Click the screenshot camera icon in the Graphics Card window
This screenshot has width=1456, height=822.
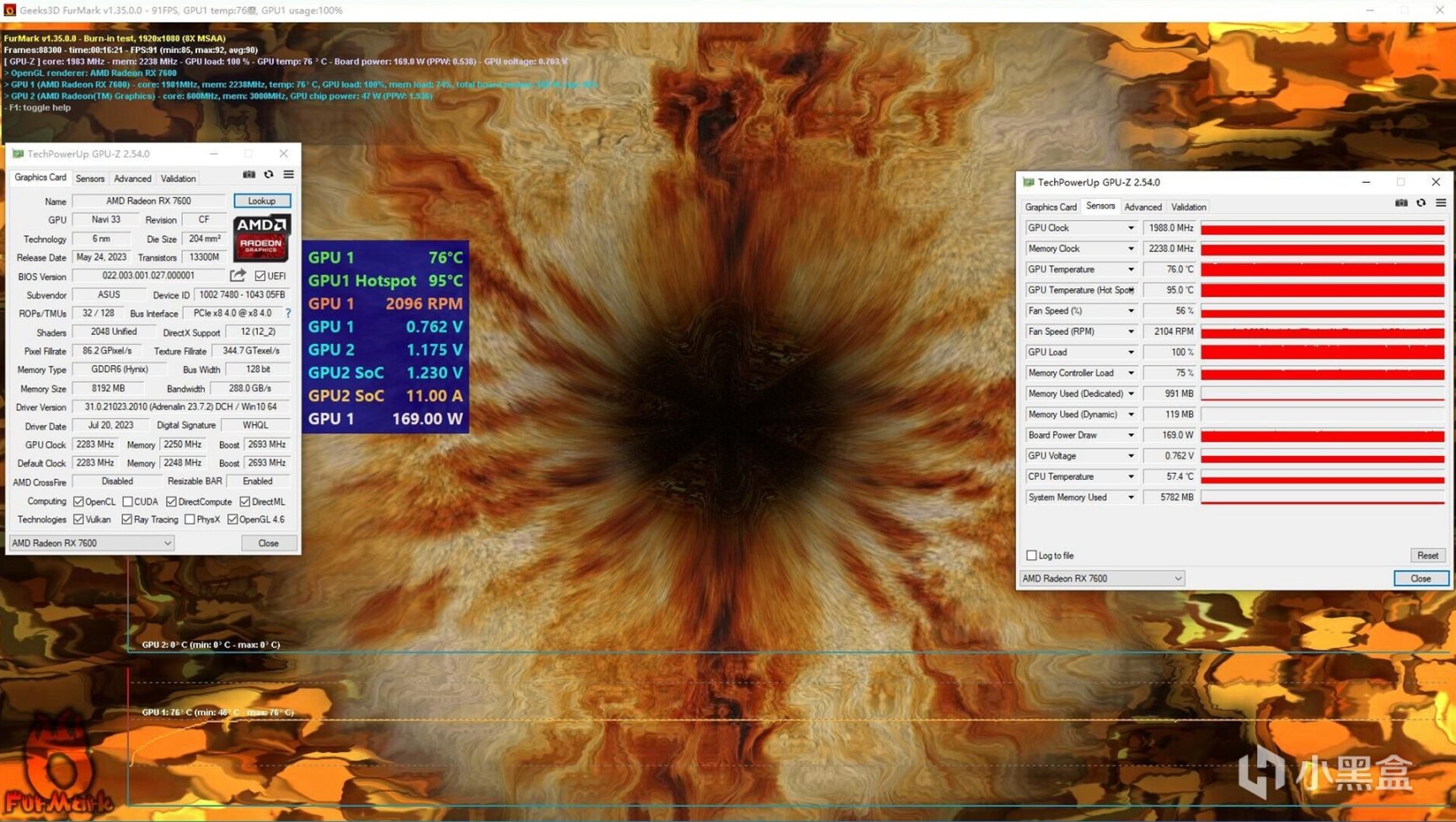(249, 175)
